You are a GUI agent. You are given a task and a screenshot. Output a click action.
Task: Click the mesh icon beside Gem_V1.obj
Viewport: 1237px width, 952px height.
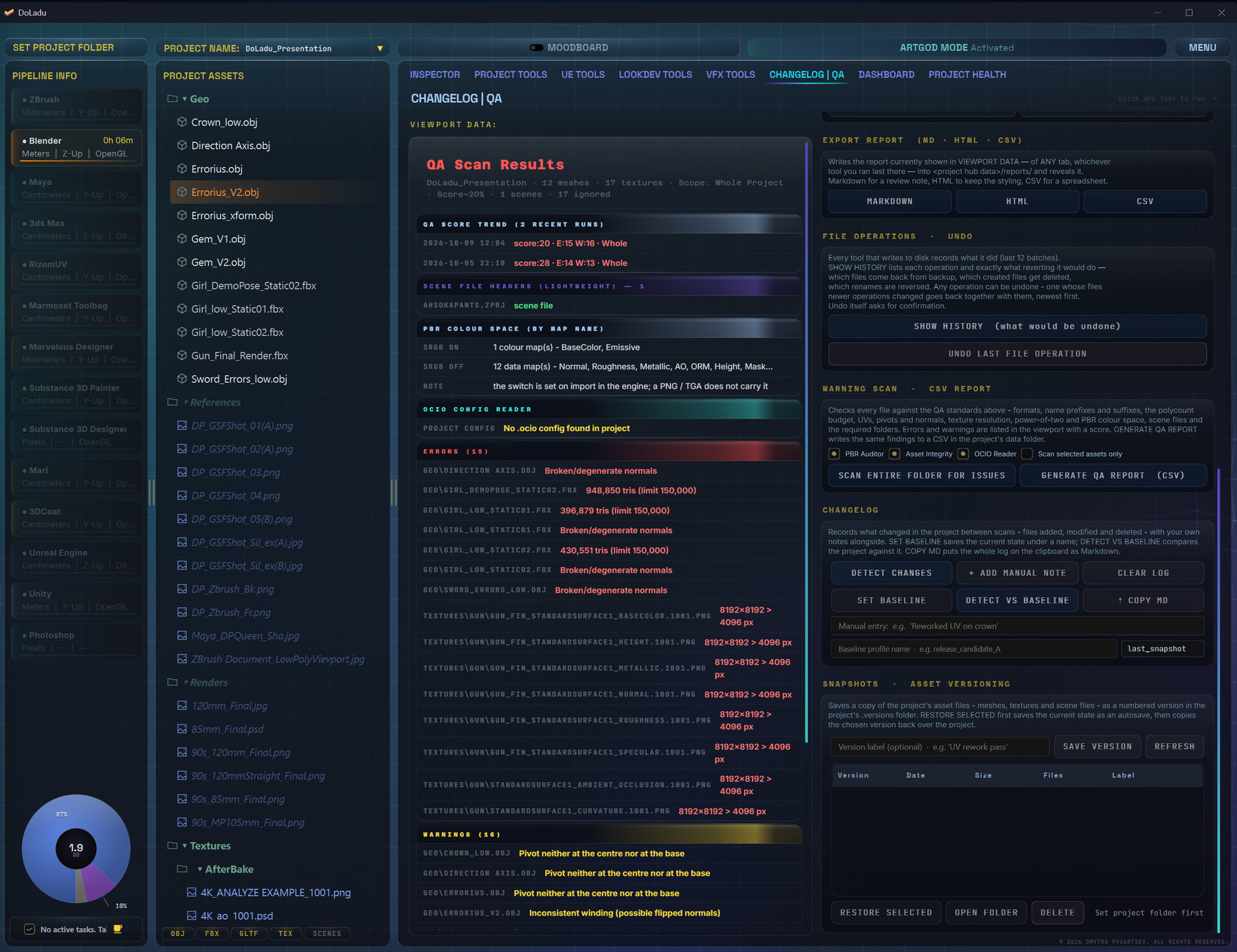coord(182,239)
